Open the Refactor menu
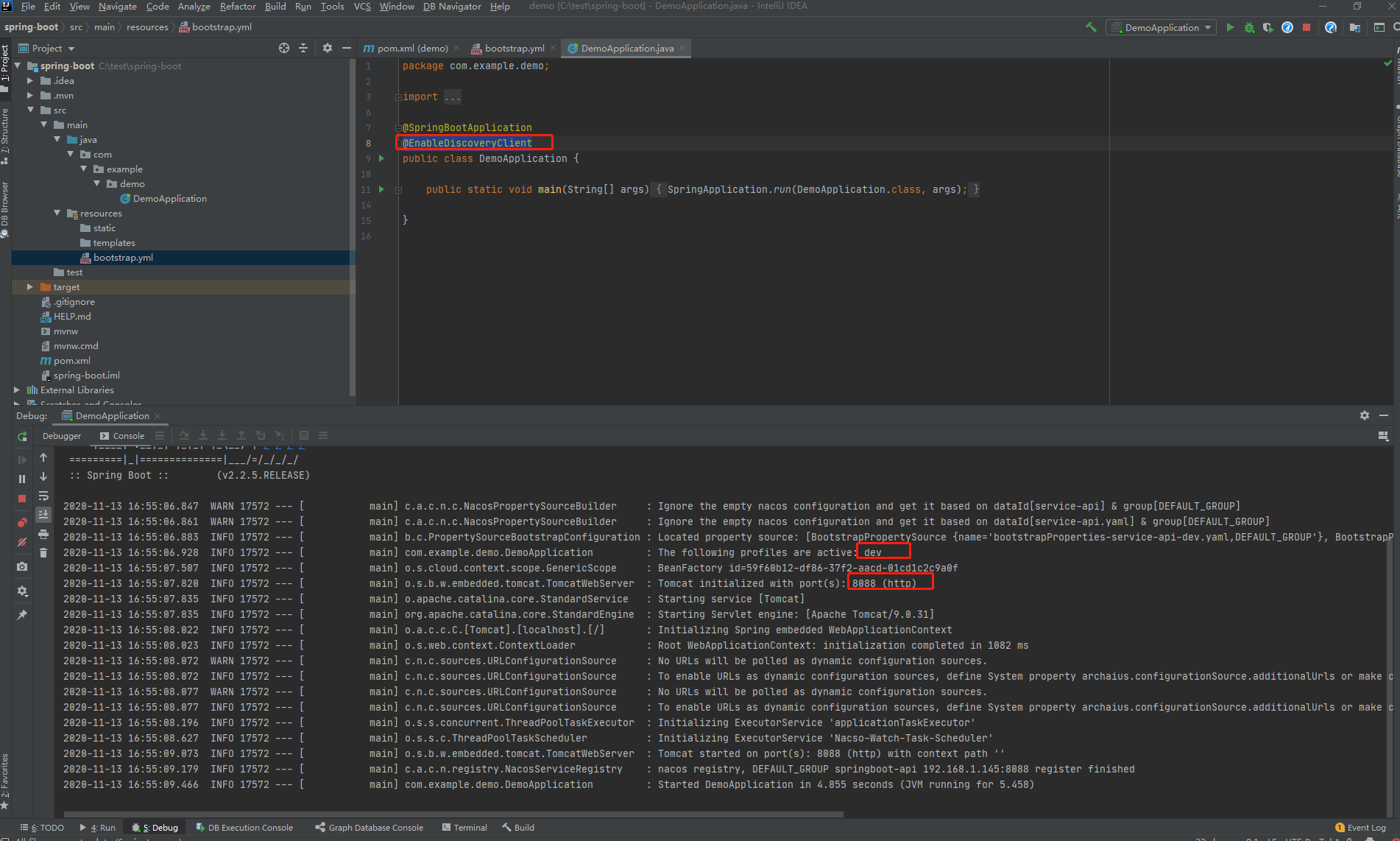This screenshot has height=841, width=1400. point(238,6)
